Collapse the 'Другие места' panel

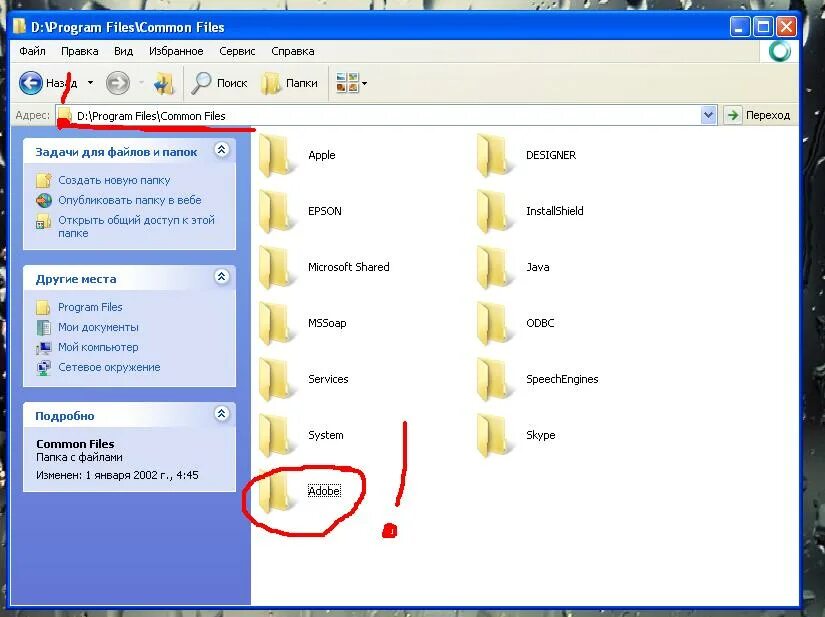[222, 277]
